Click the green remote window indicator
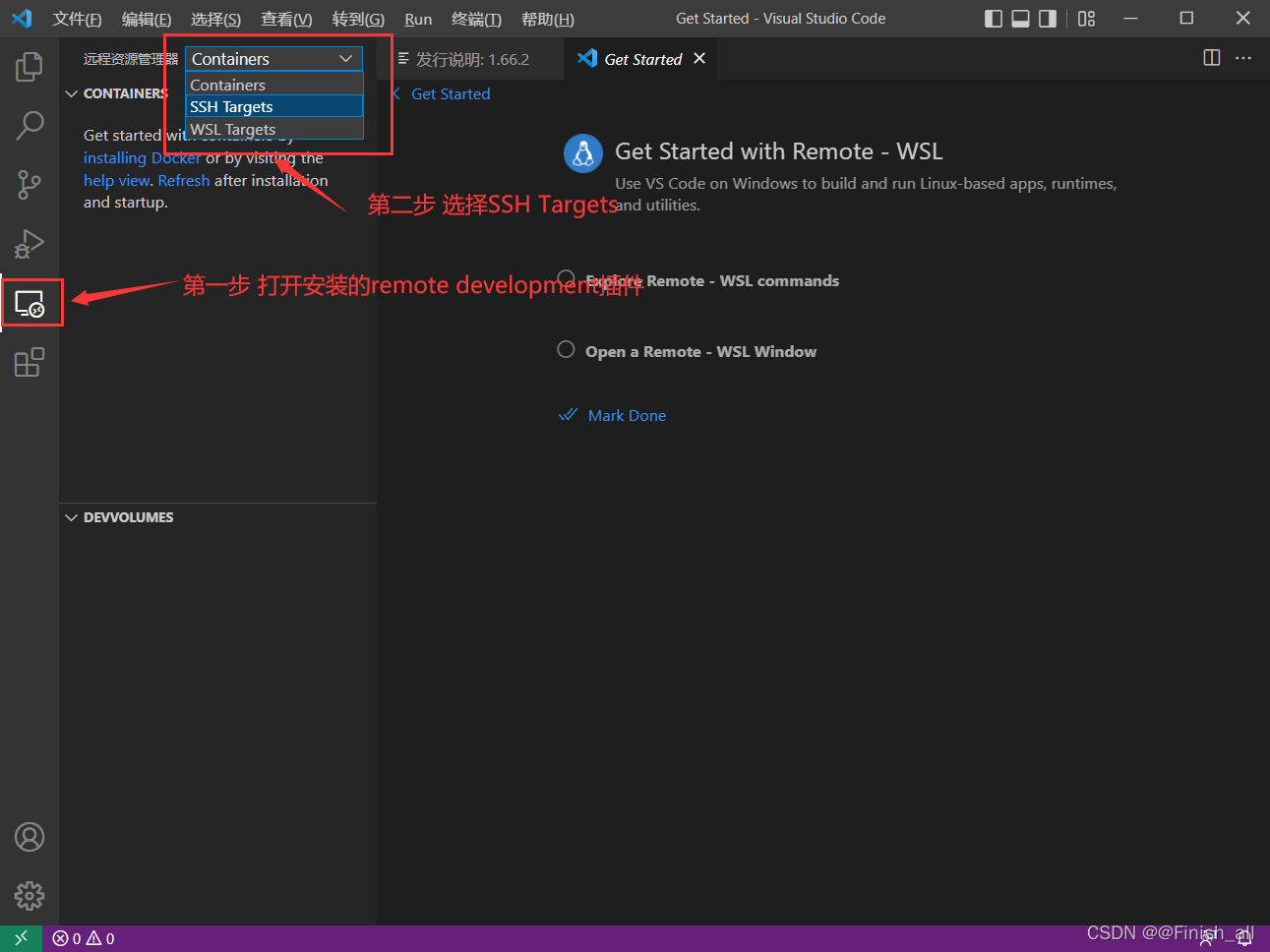 [x=21, y=938]
